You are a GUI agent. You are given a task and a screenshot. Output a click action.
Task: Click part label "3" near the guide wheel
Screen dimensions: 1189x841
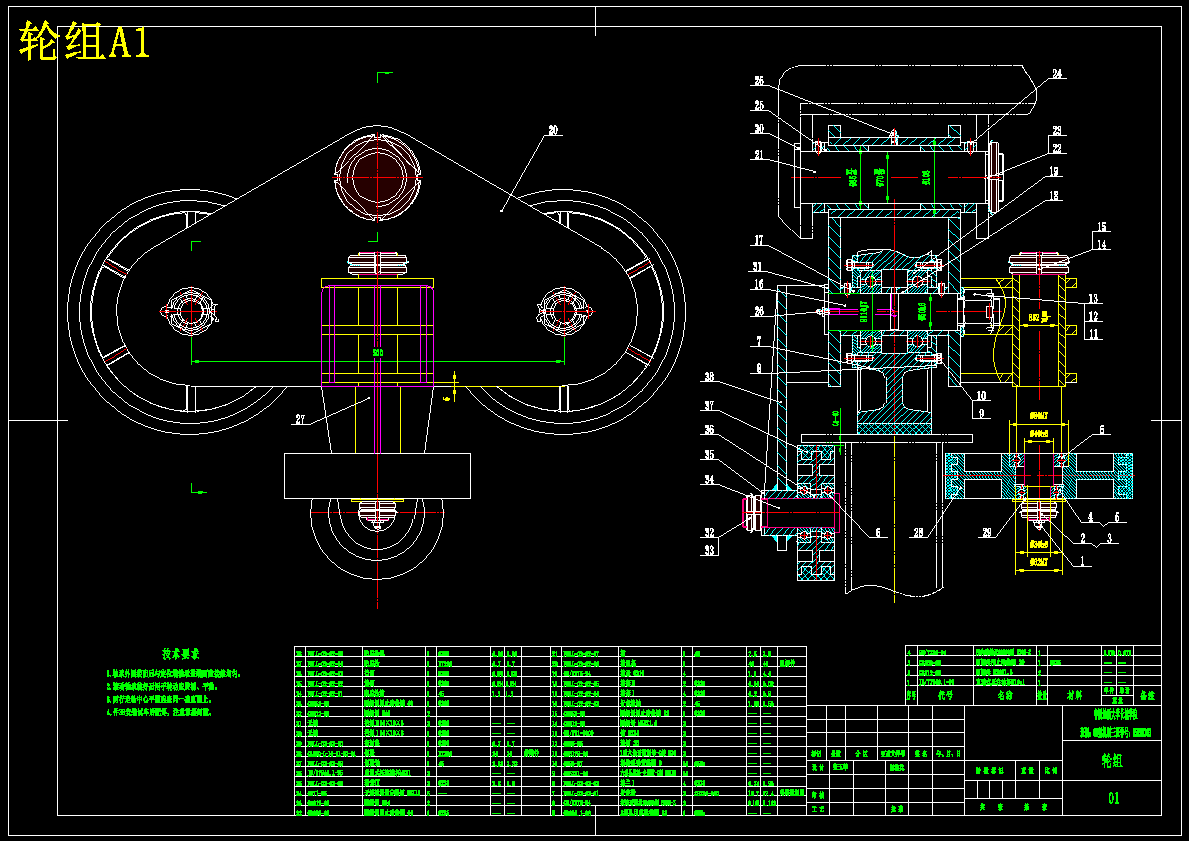coord(1109,538)
